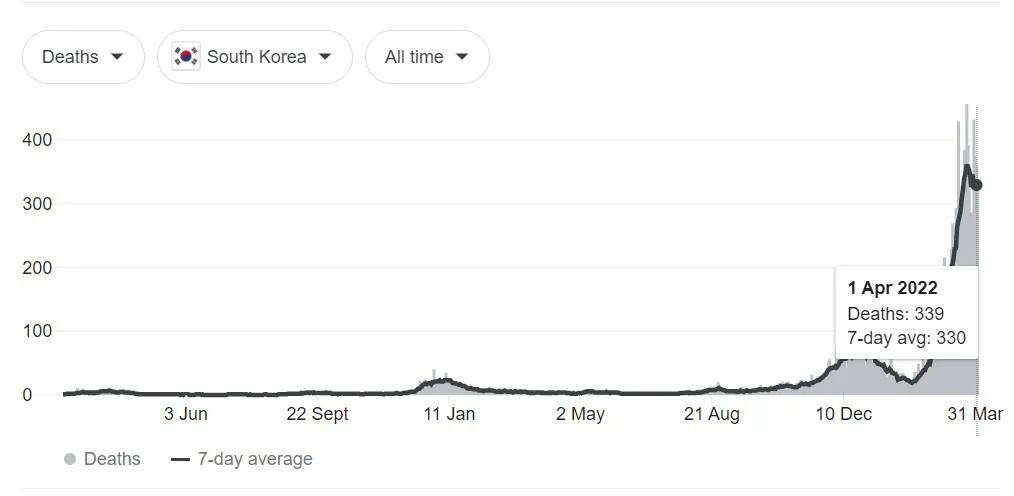Click the 3 Jun x-axis label
The width and height of the screenshot is (1014, 496).
point(186,414)
